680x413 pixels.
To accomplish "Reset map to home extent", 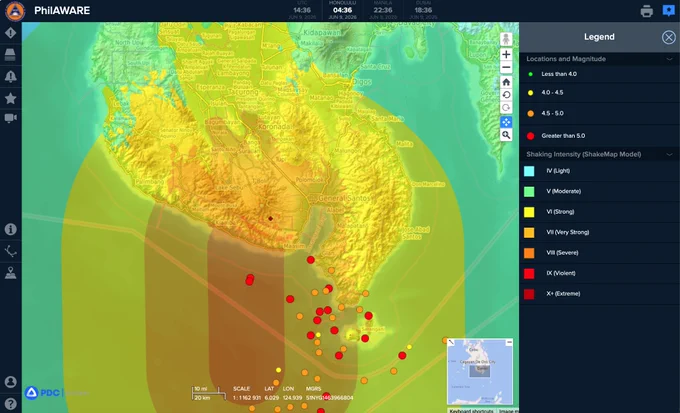I will (x=506, y=82).
